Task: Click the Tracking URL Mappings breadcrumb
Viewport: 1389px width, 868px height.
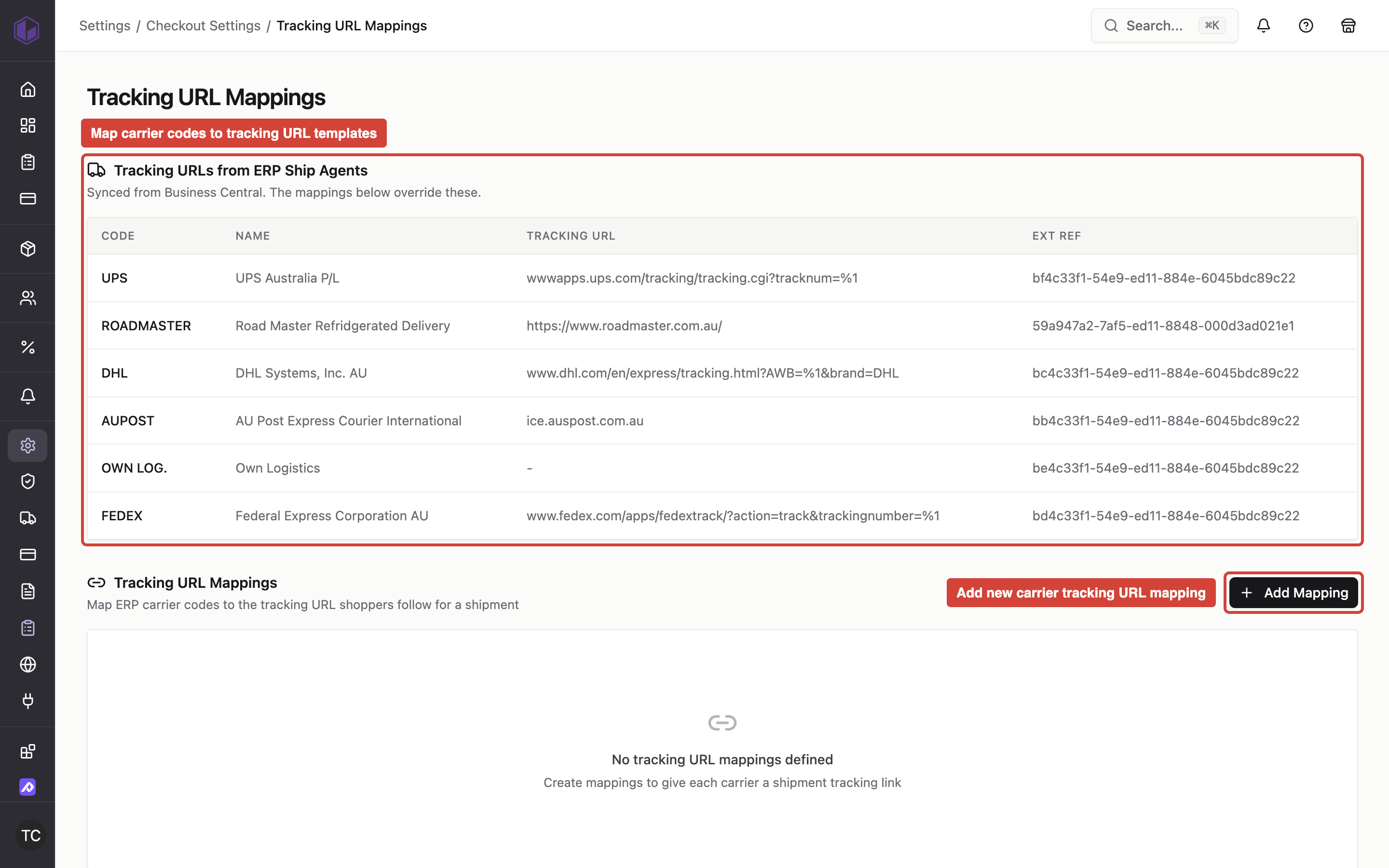Action: pos(351,26)
